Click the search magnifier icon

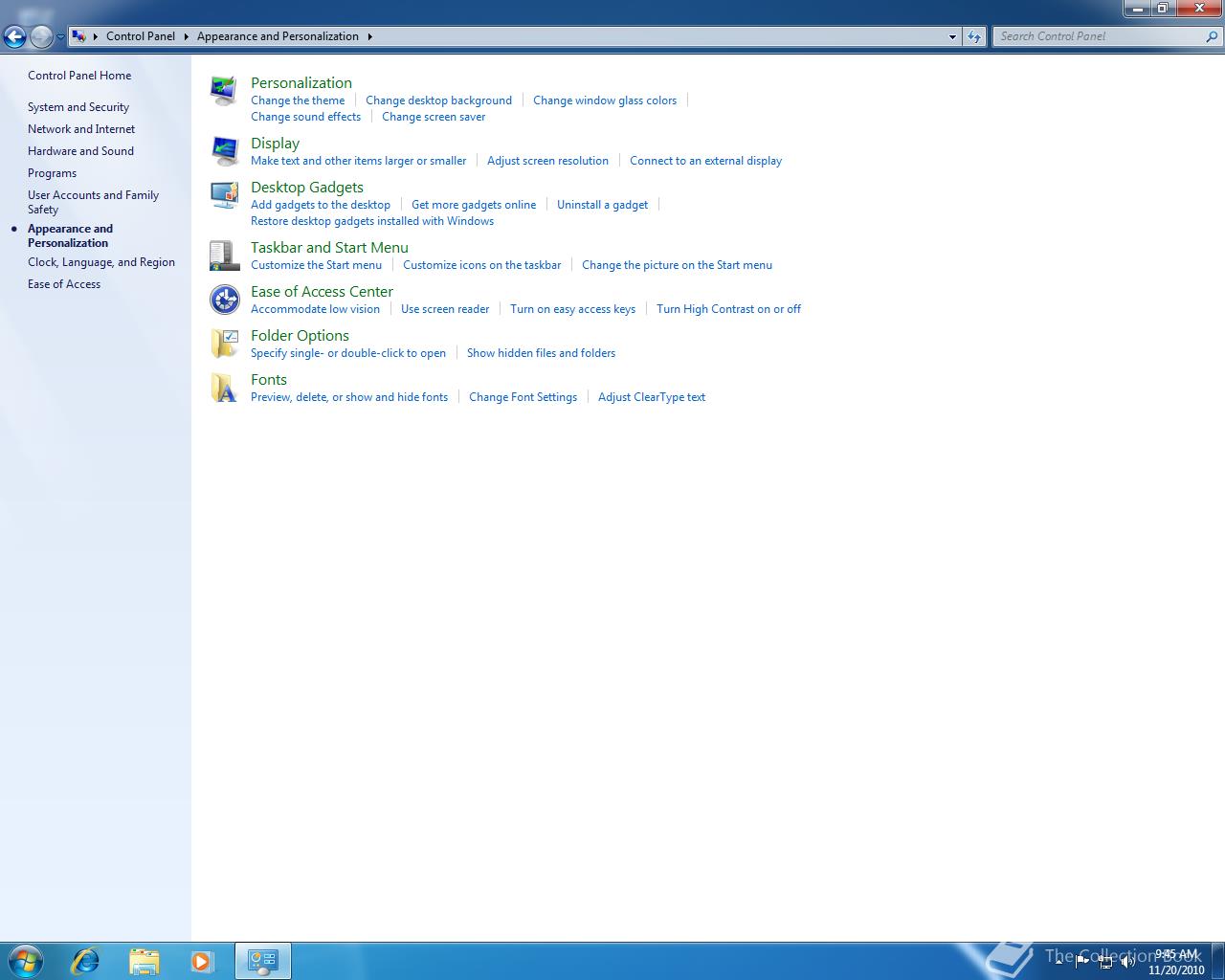[x=1213, y=36]
